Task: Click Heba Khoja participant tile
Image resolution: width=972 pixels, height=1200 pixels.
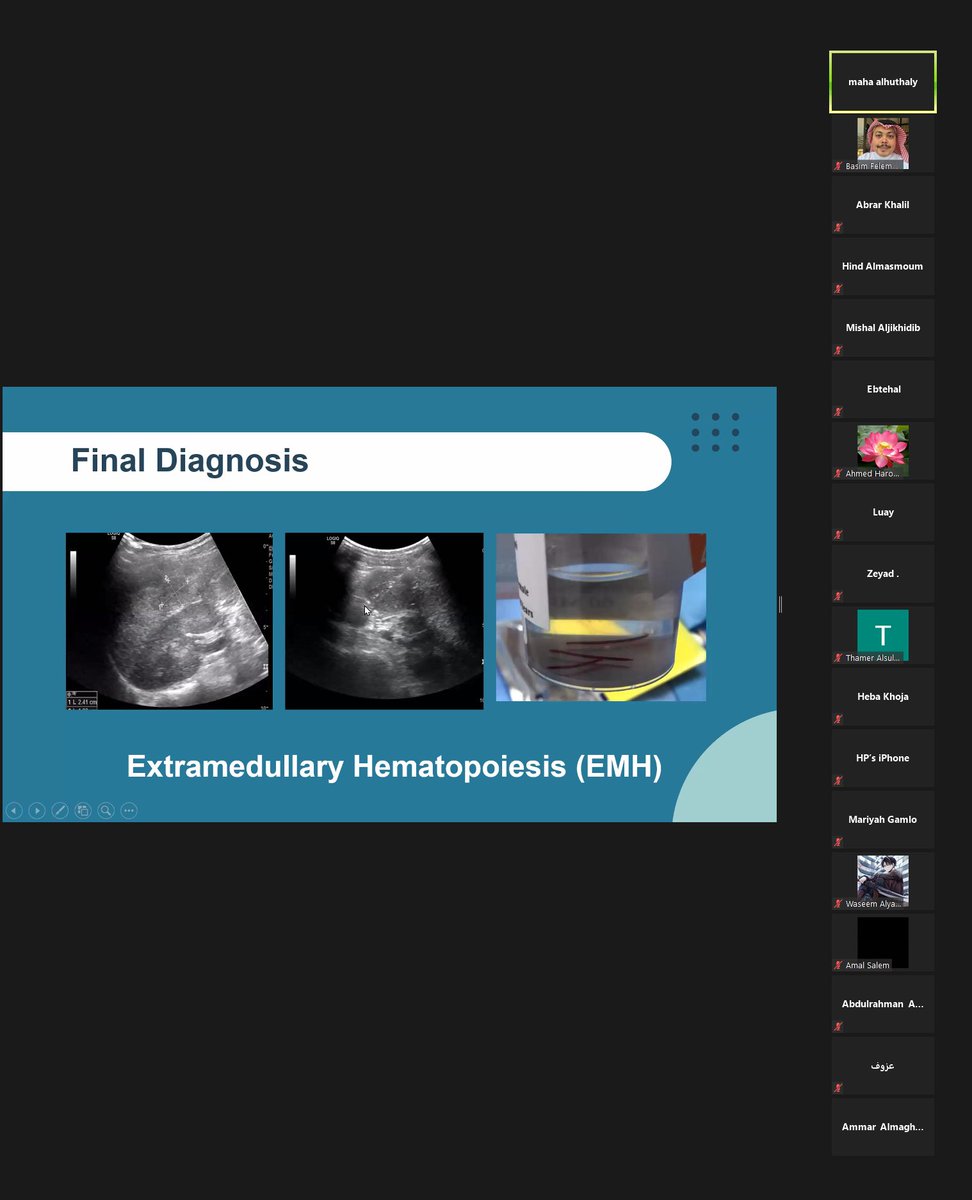Action: pos(883,697)
